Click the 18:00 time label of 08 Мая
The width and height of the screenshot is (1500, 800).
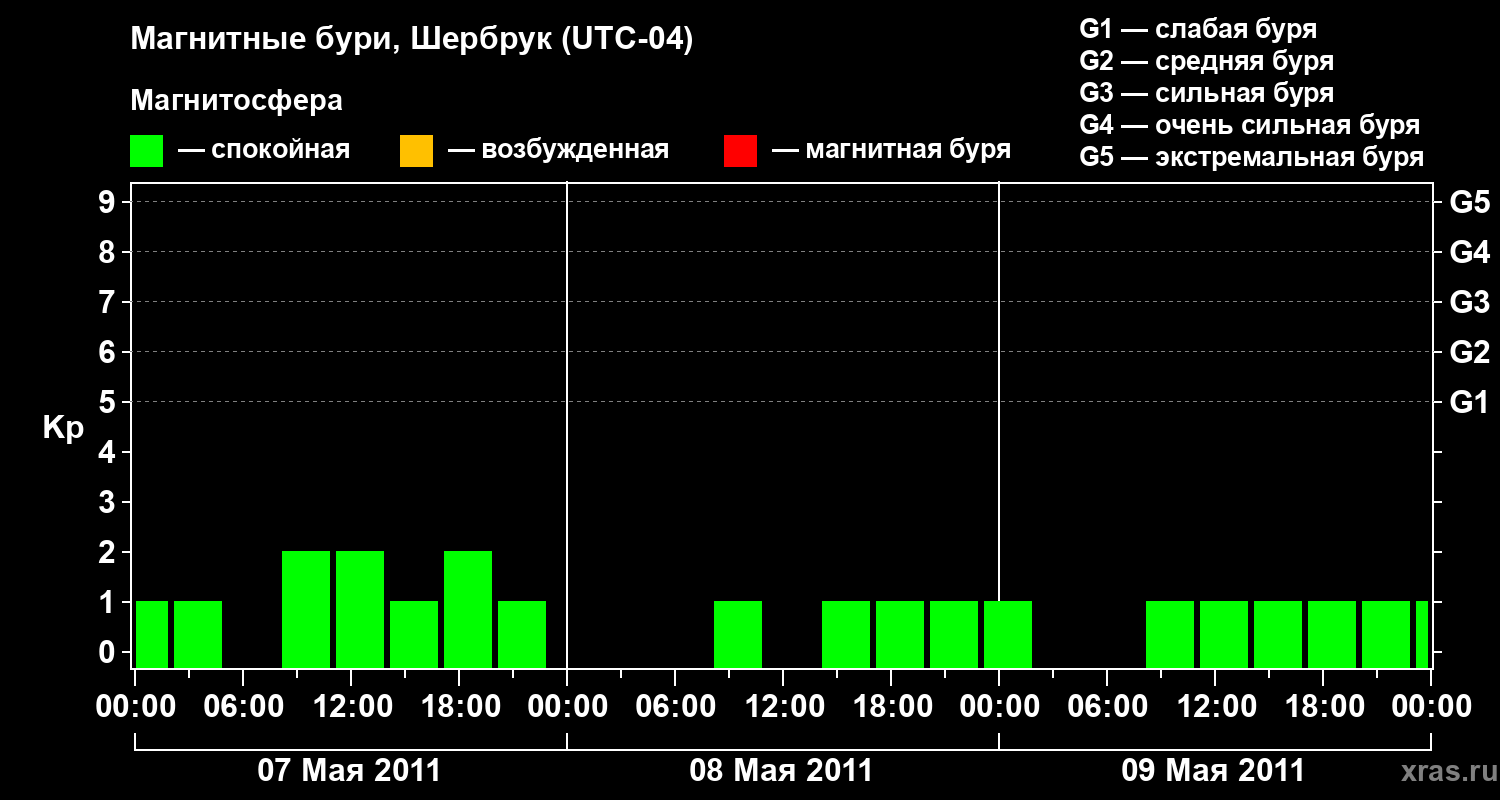coord(891,707)
